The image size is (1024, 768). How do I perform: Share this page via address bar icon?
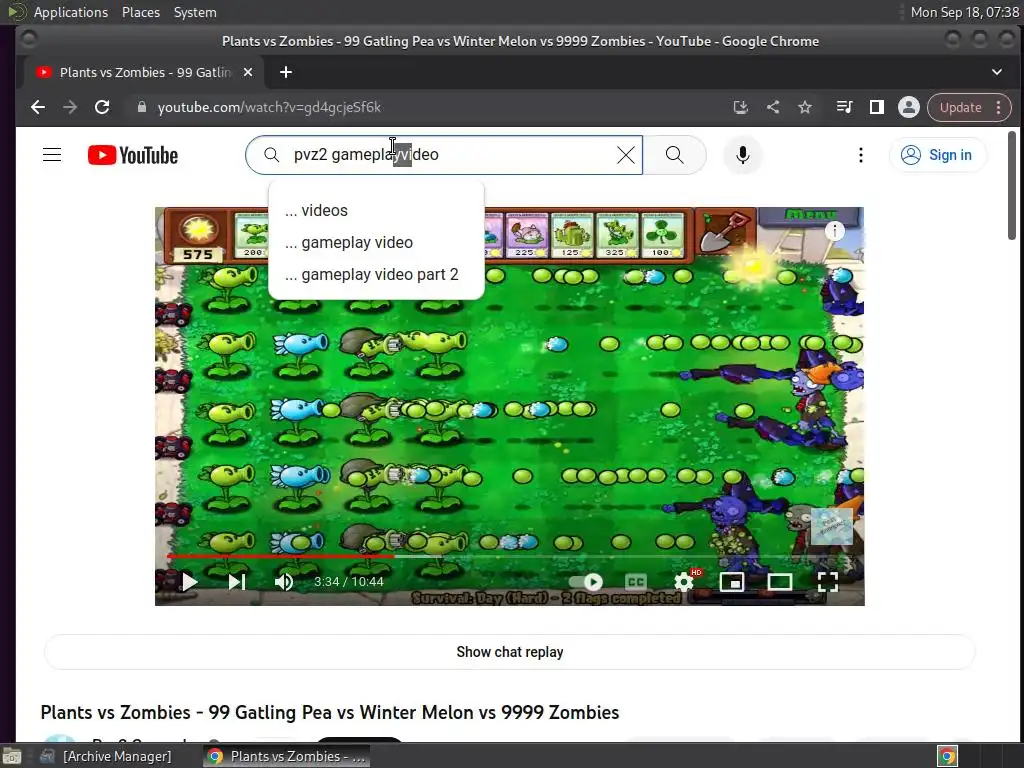[x=773, y=107]
